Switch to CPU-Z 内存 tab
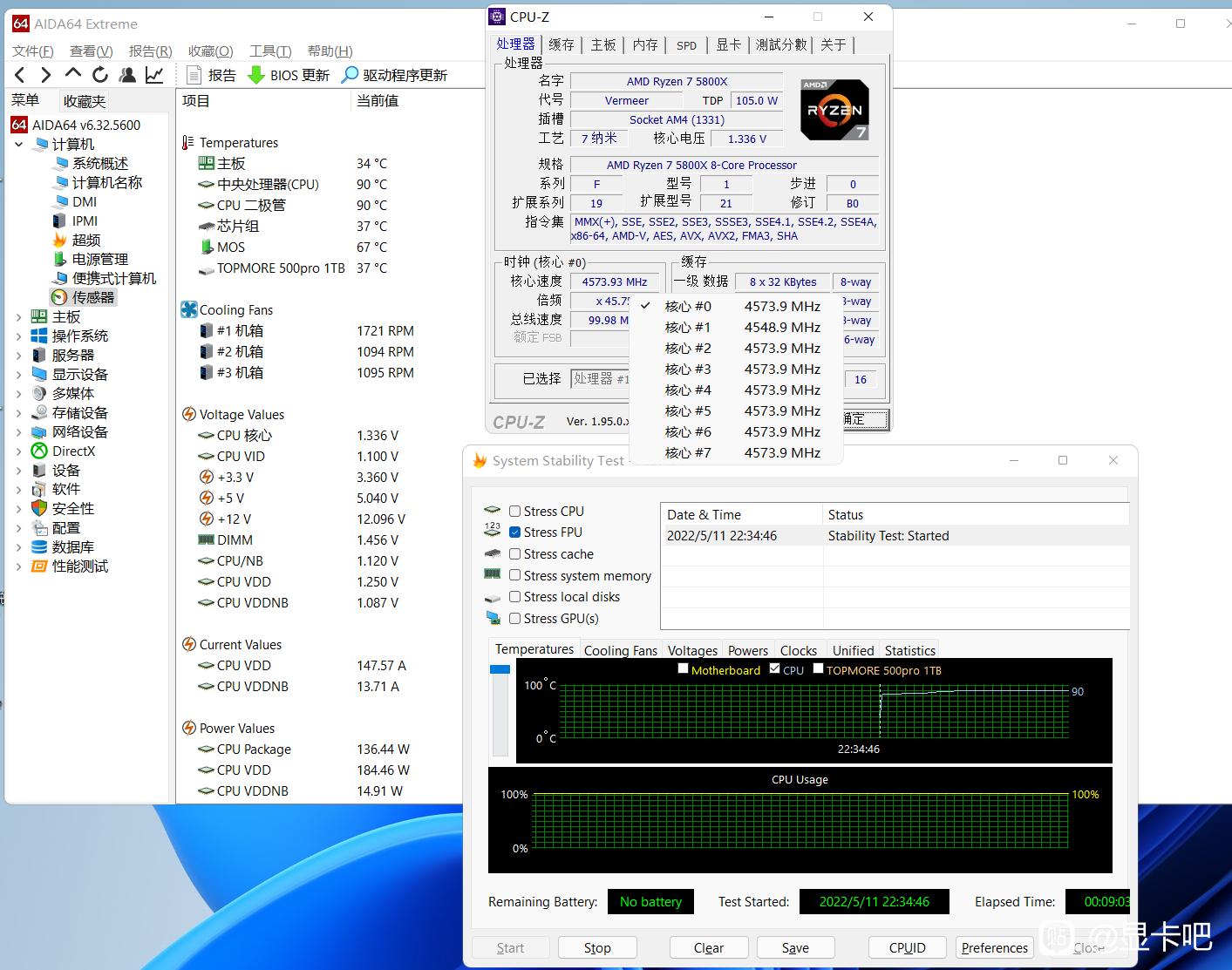Image resolution: width=1232 pixels, height=970 pixels. coord(645,44)
